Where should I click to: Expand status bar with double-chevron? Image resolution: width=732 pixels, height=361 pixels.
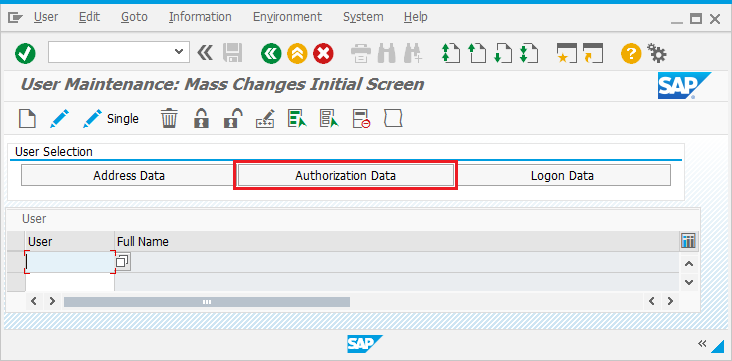point(702,344)
